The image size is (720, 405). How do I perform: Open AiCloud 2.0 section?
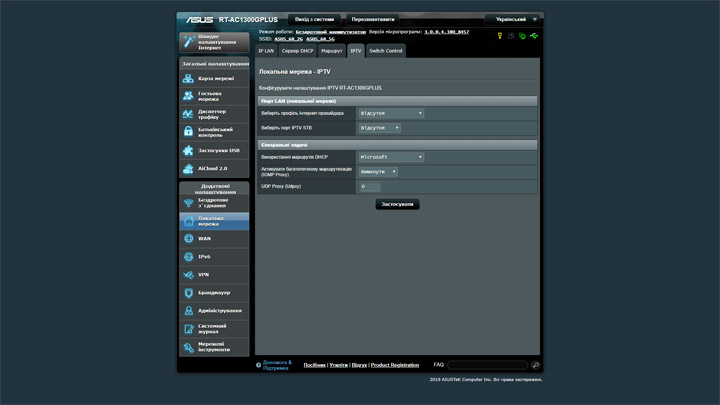tap(214, 169)
